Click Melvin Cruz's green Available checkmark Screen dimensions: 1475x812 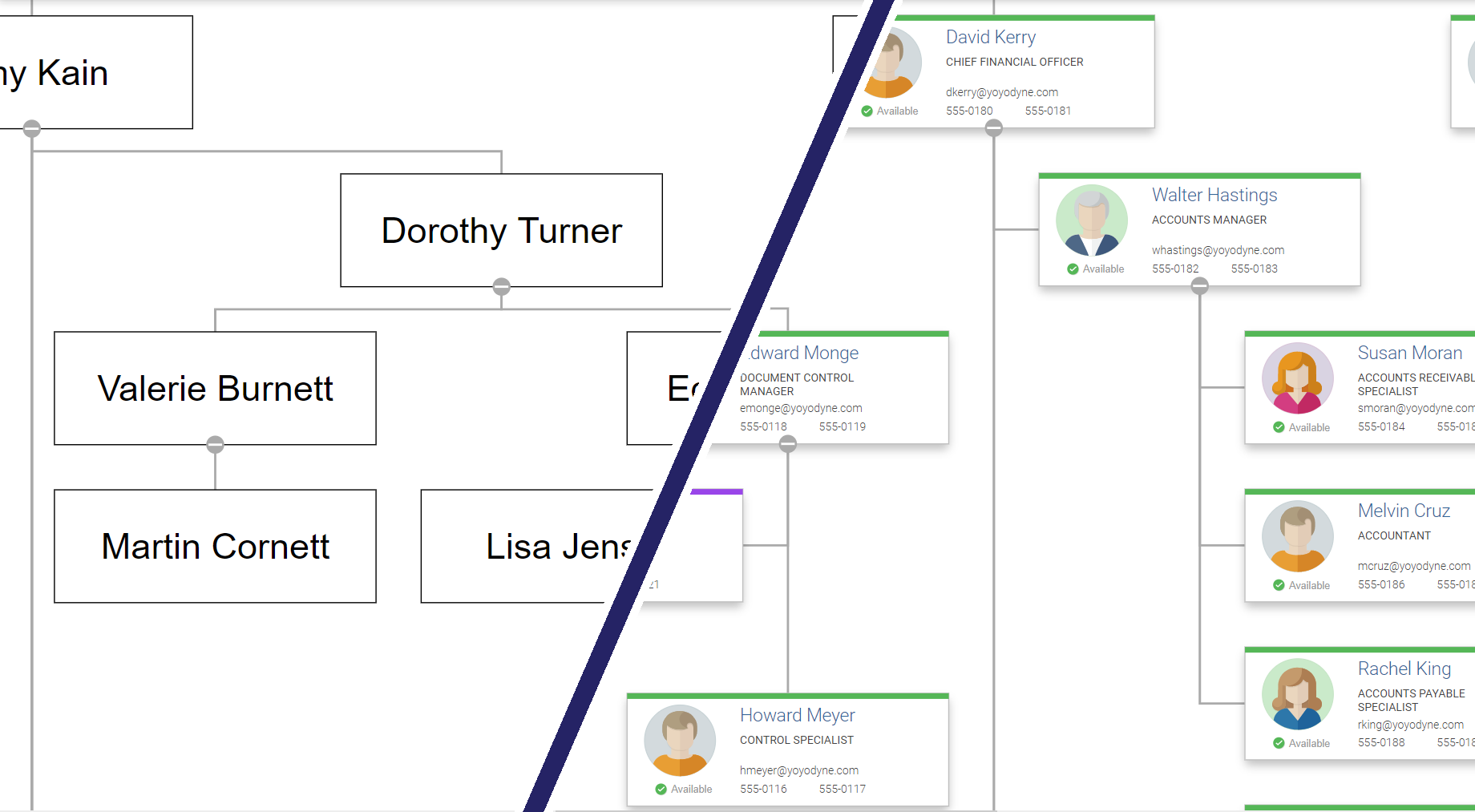1279,586
